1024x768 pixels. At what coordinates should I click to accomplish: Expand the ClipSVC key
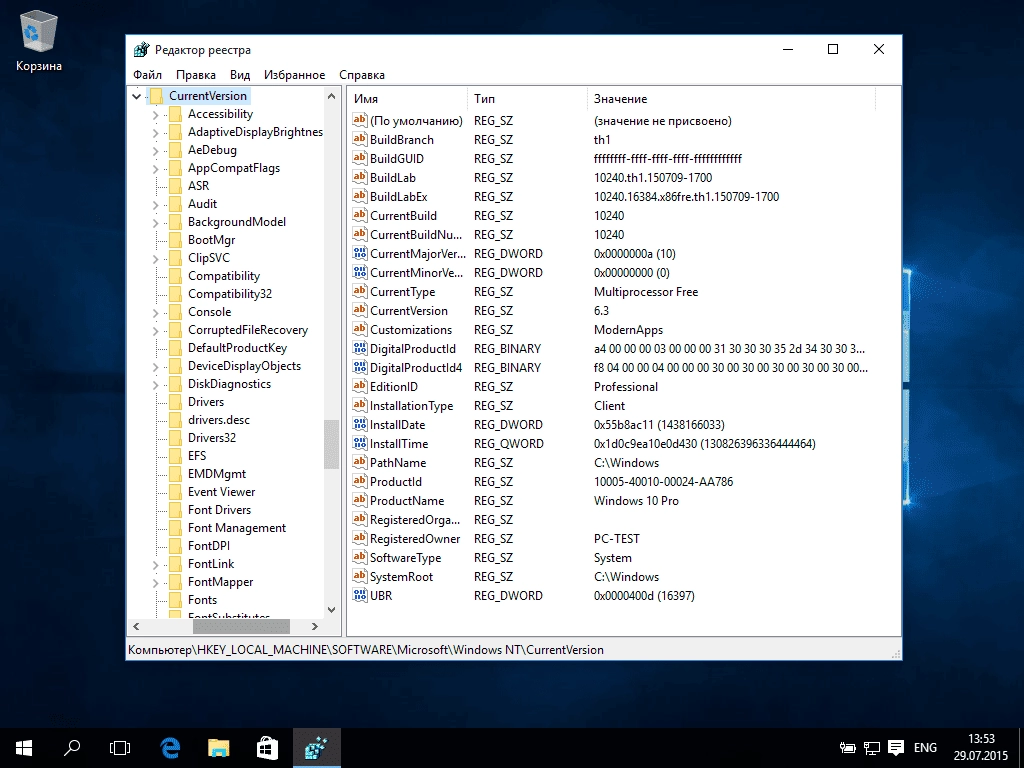155,259
